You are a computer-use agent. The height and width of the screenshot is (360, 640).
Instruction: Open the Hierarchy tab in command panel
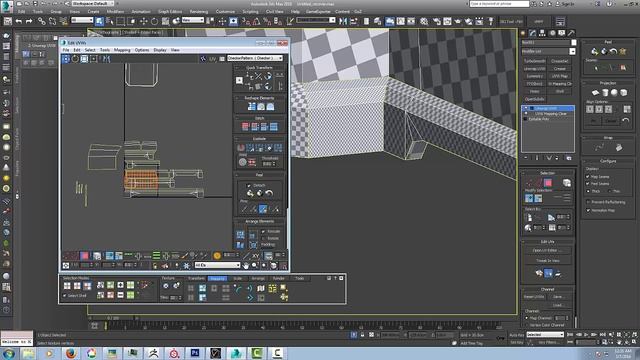pyautogui.click(x=542, y=33)
